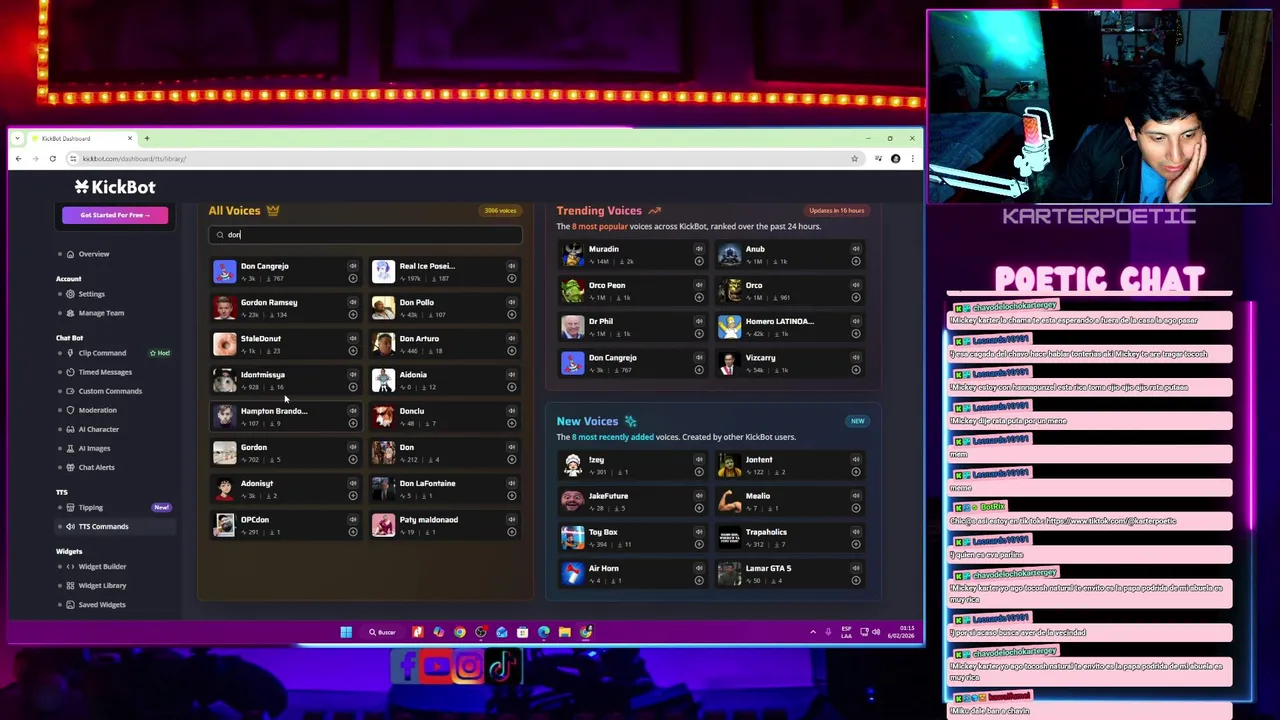Add the Anub trending voice
Viewport: 1280px width, 720px height.
coord(855,261)
